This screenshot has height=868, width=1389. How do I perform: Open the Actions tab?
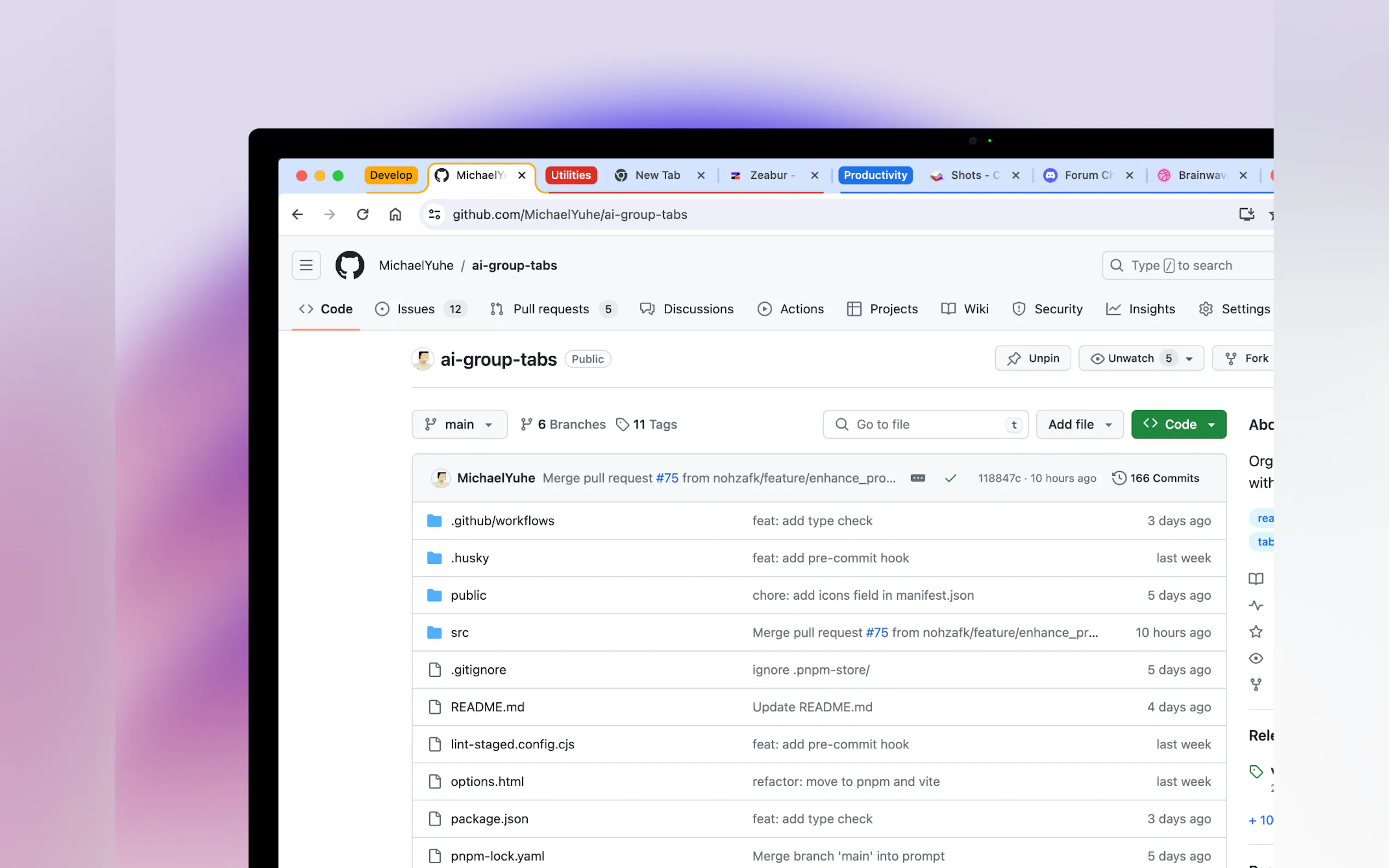[791, 309]
